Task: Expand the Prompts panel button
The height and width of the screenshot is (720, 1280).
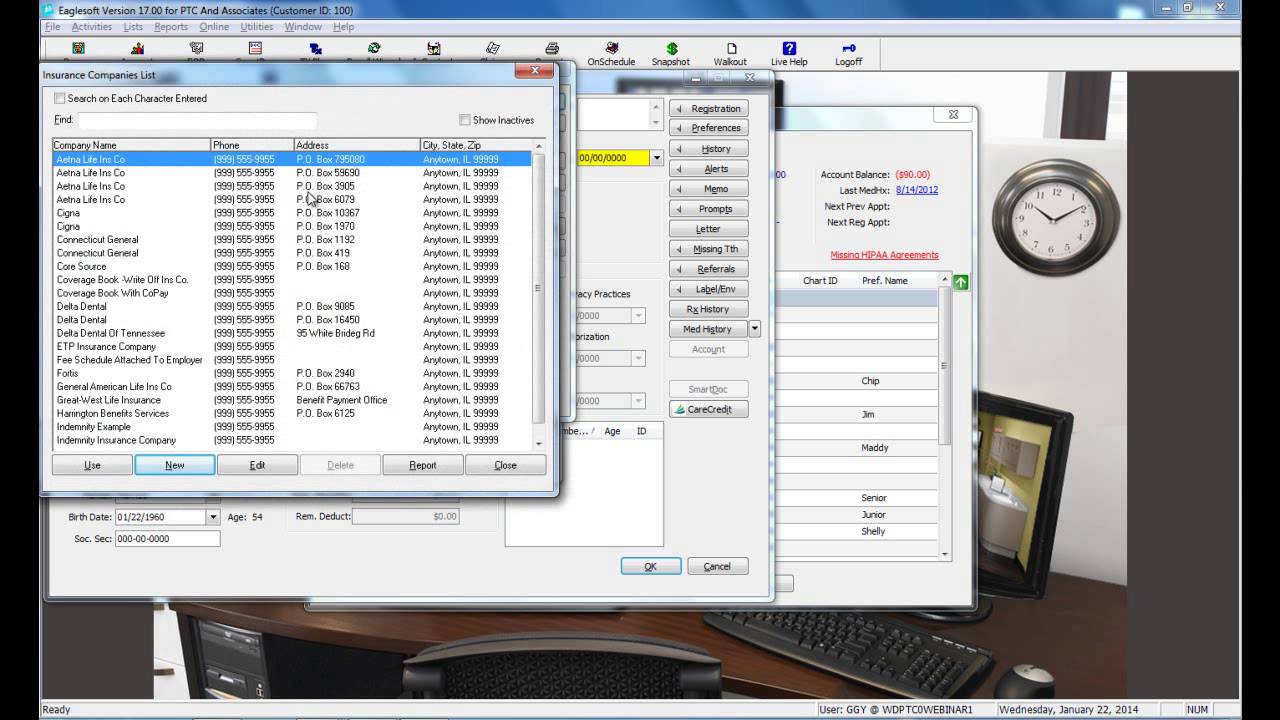Action: [x=709, y=209]
